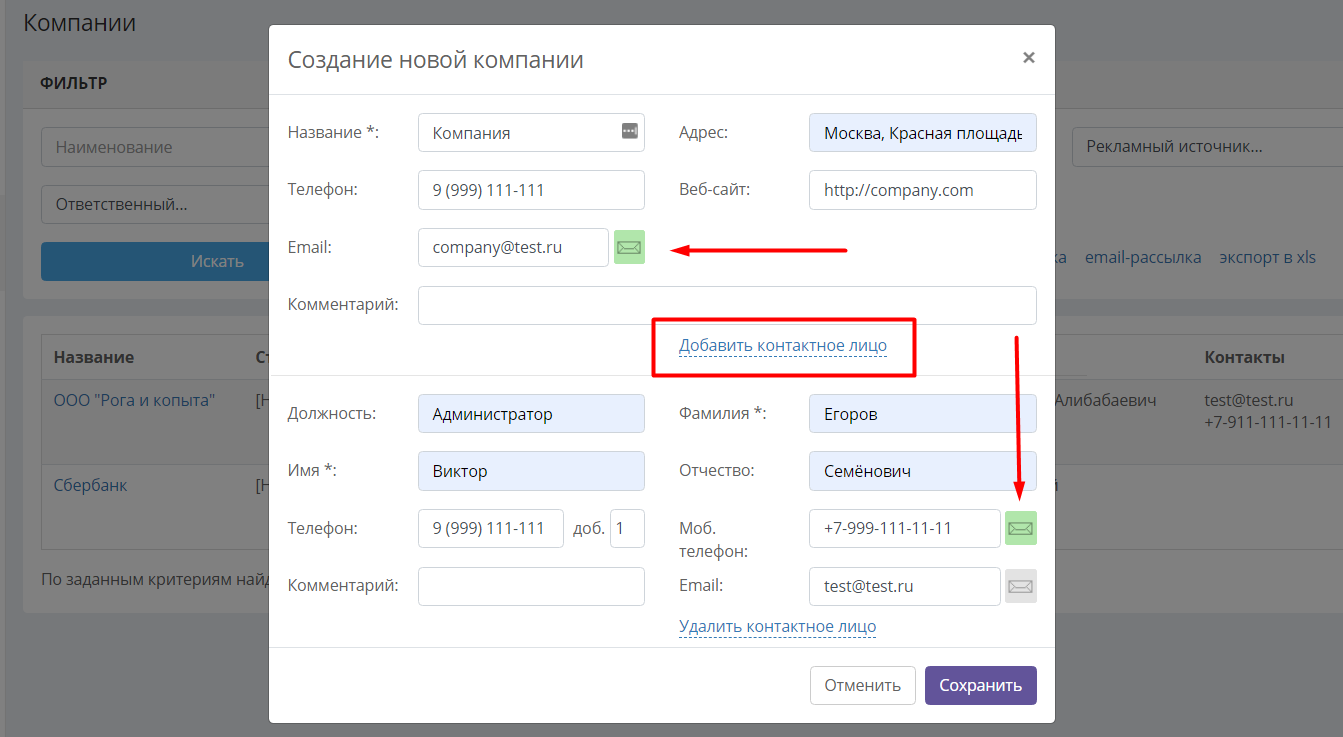Click the Должность field 'Администратор'
Screen dimensions: 1343x737
click(x=531, y=414)
